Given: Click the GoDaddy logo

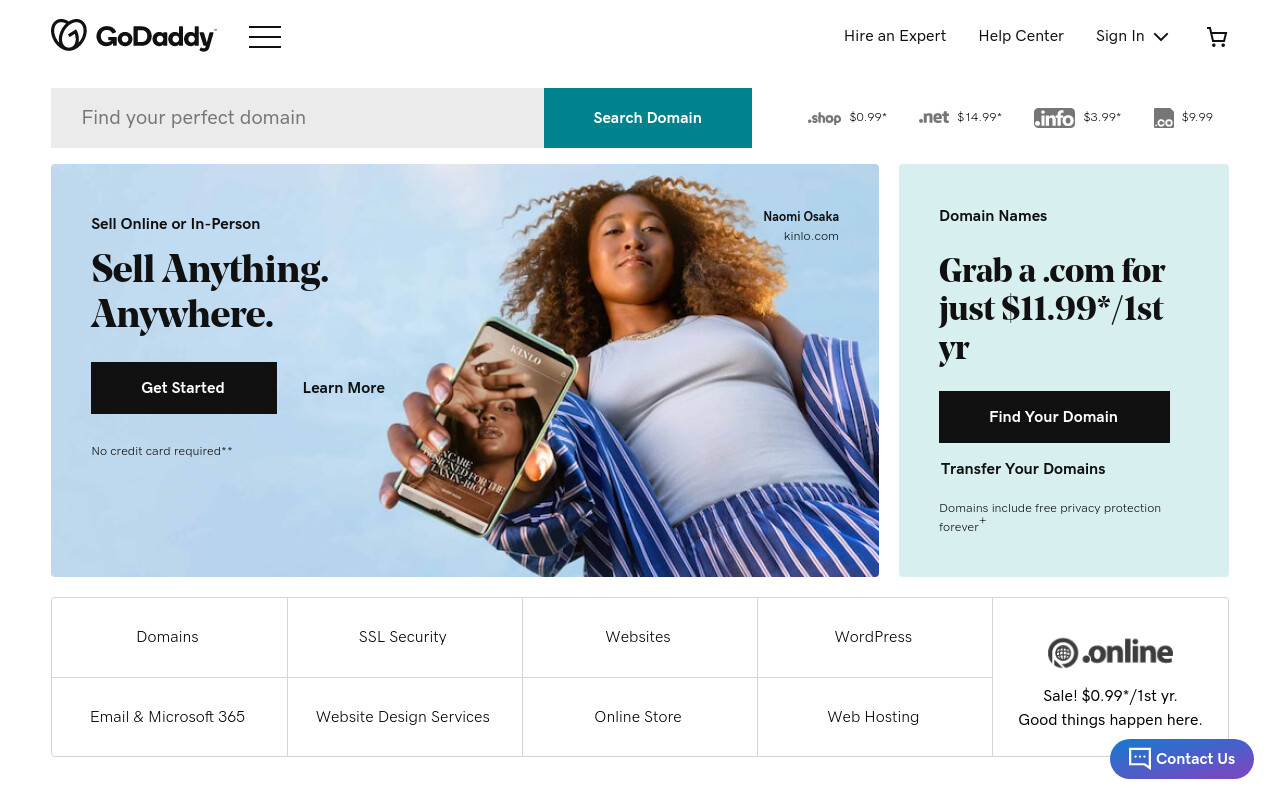Looking at the screenshot, I should tap(134, 36).
